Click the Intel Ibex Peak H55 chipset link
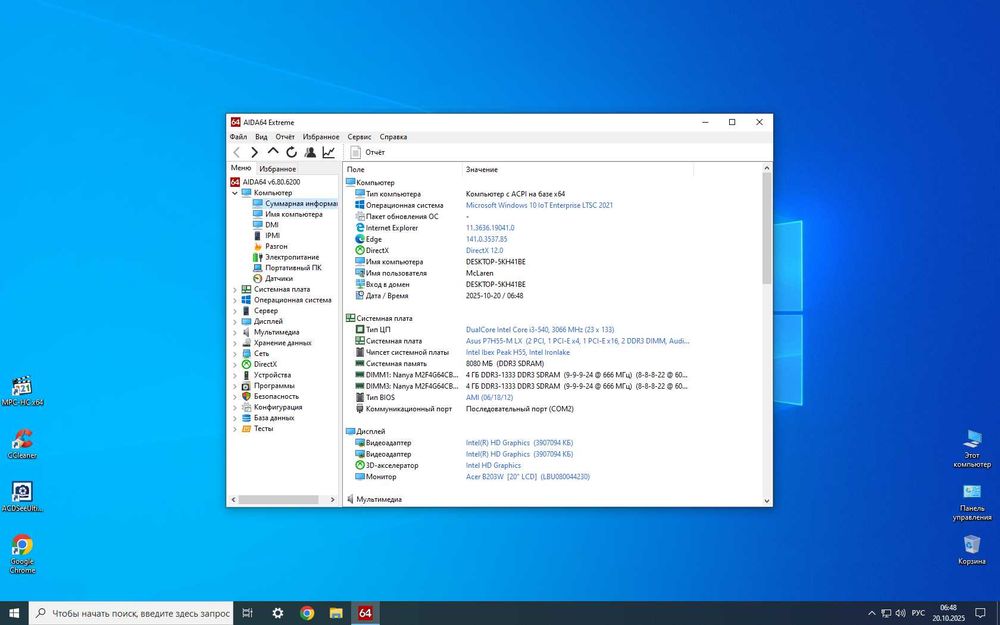This screenshot has width=1000, height=625. coord(518,353)
